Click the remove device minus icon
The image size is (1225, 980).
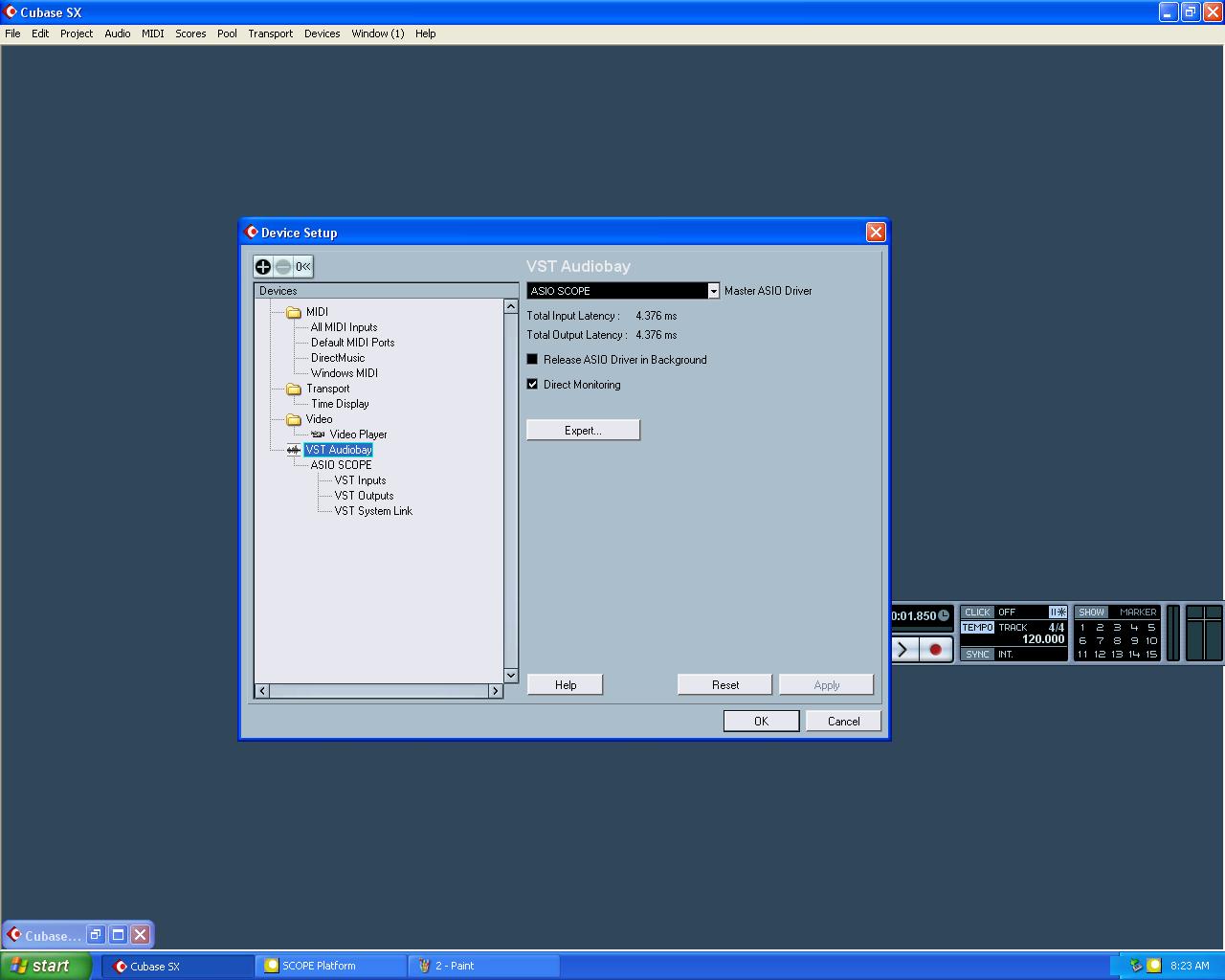(283, 267)
